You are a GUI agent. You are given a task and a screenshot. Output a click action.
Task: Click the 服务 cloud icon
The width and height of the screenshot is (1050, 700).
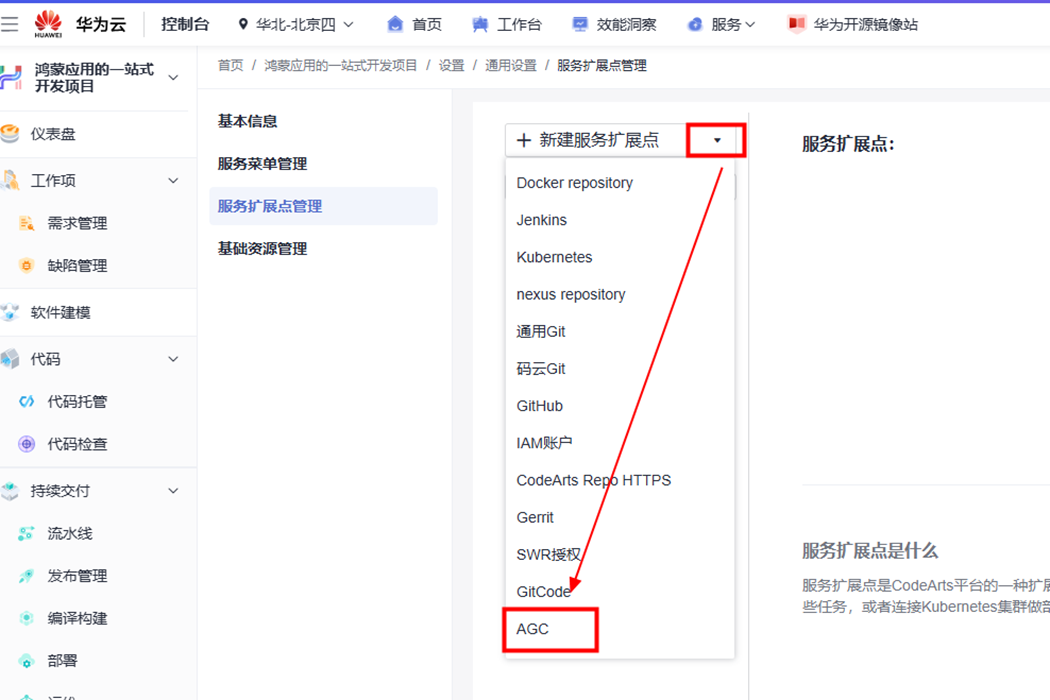point(695,25)
